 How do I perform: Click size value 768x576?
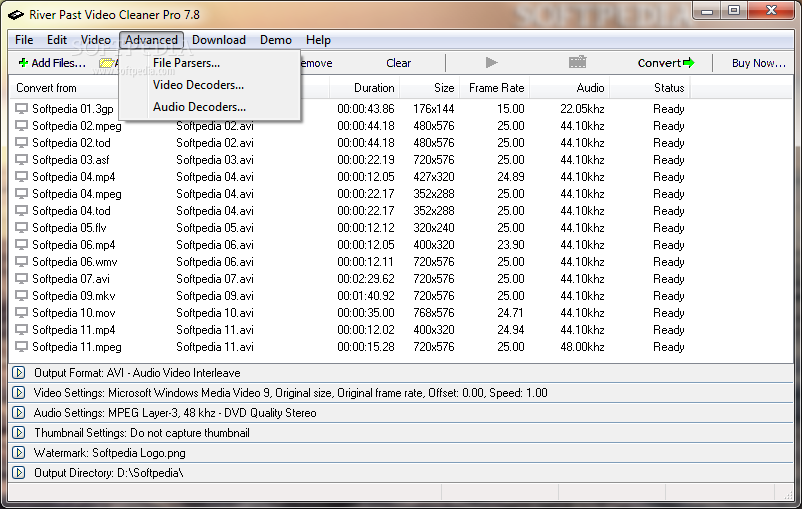click(434, 313)
